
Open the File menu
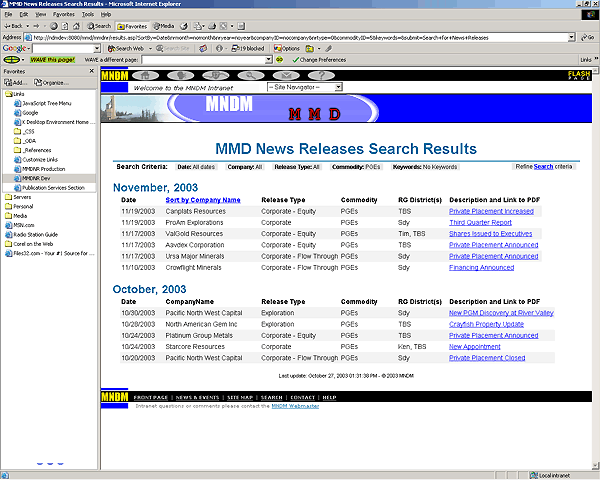8,15
